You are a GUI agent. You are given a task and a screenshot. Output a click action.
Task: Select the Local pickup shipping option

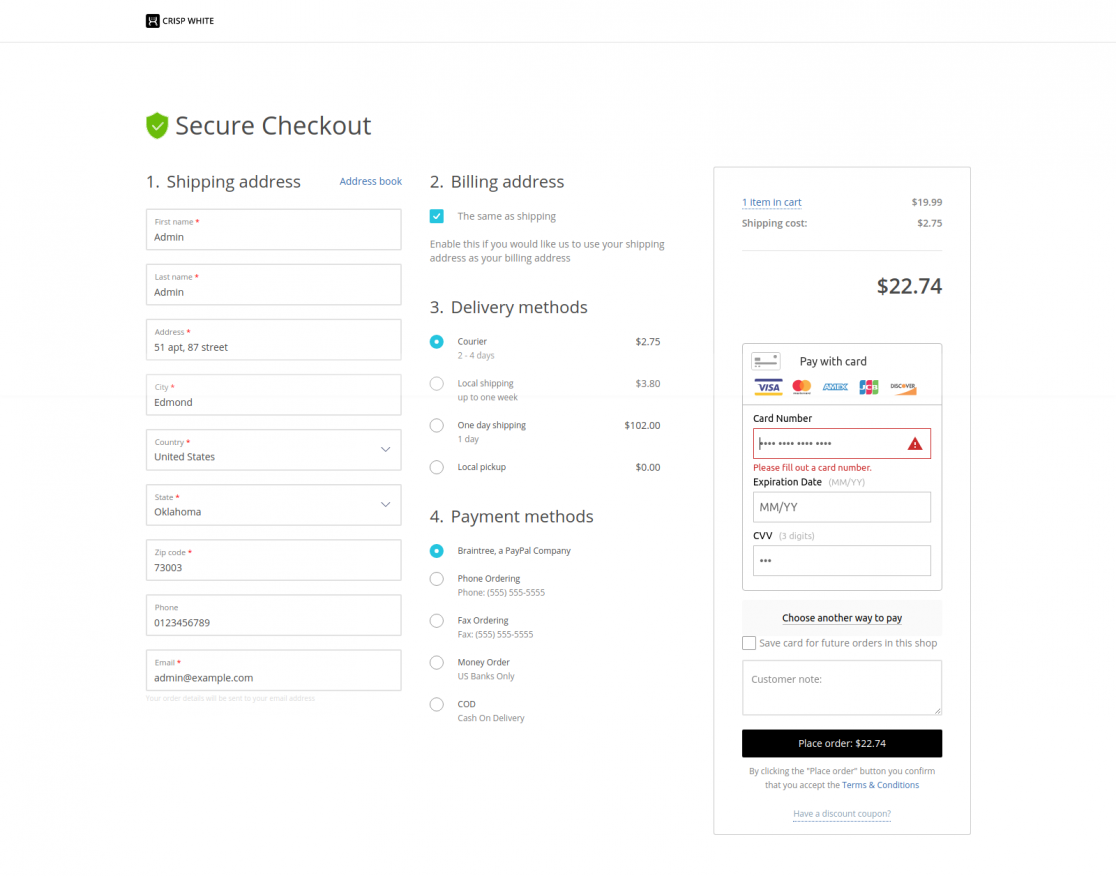click(436, 466)
